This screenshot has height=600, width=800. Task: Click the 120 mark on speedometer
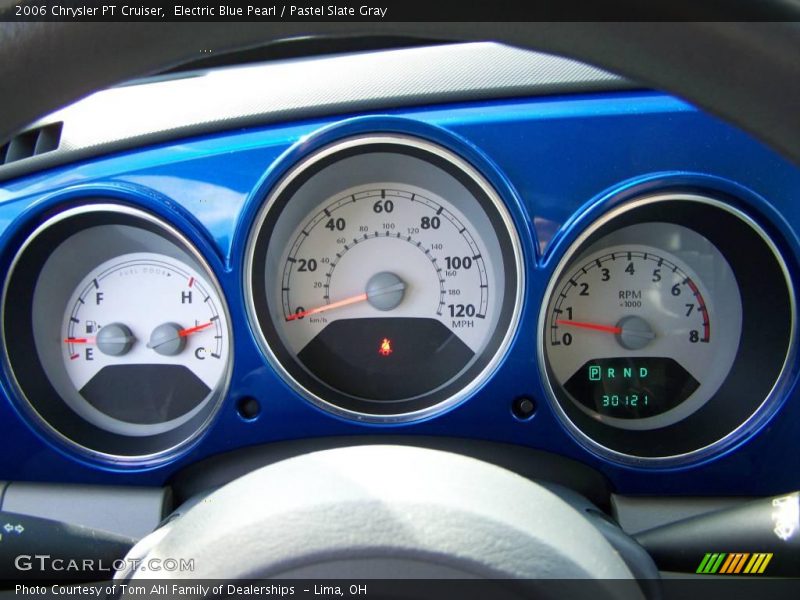(461, 310)
